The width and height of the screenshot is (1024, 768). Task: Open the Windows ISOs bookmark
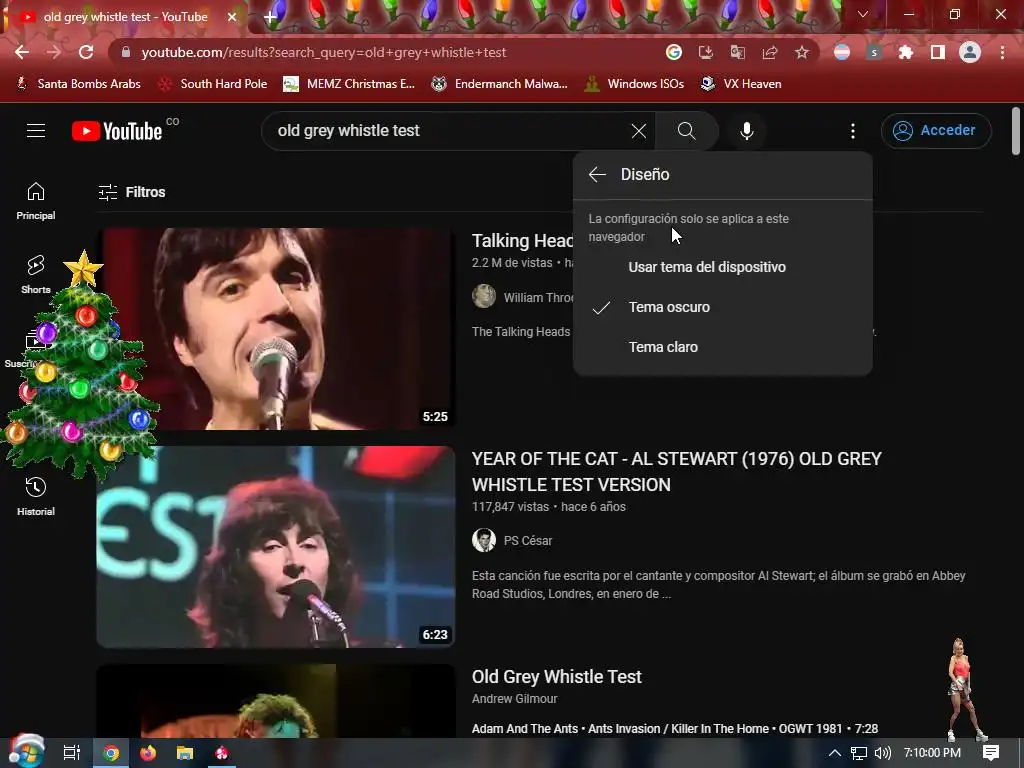coord(633,84)
